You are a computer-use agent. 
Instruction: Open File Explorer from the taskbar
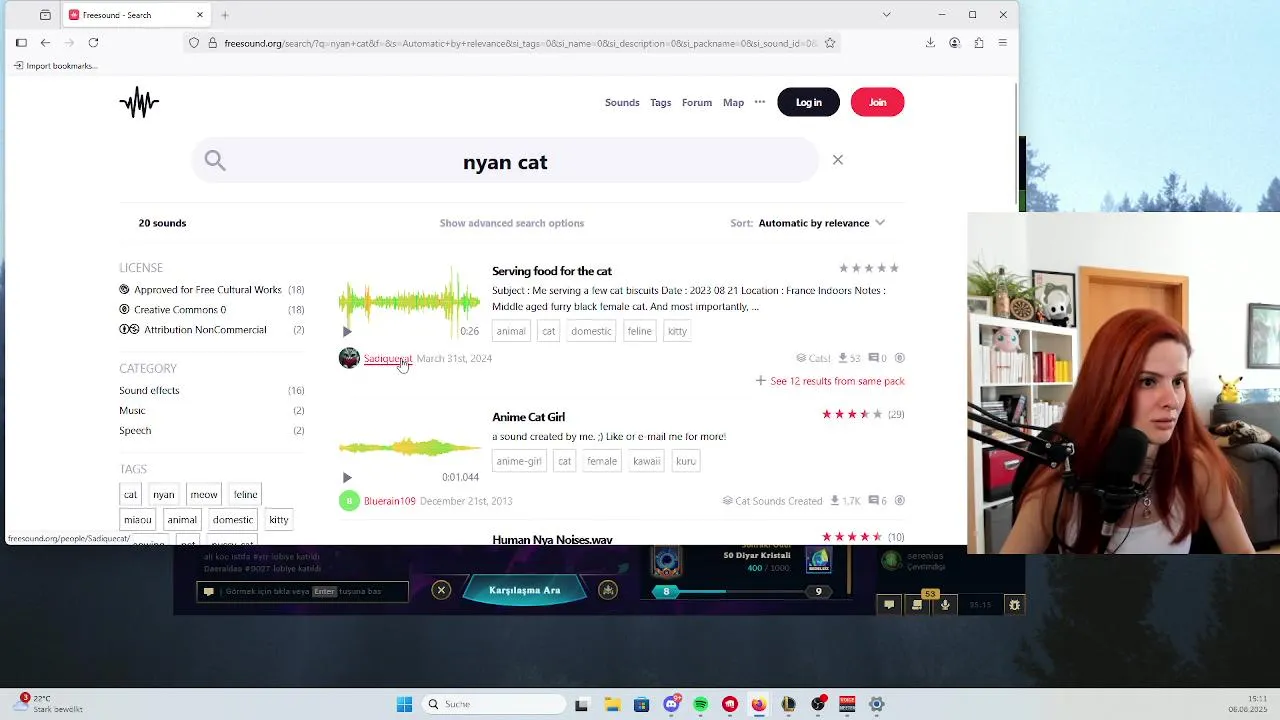612,704
